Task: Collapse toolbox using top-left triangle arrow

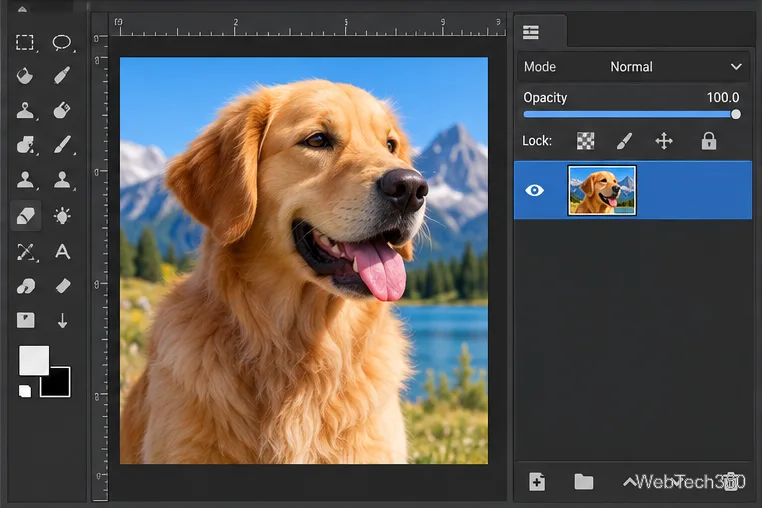Action: (22, 8)
